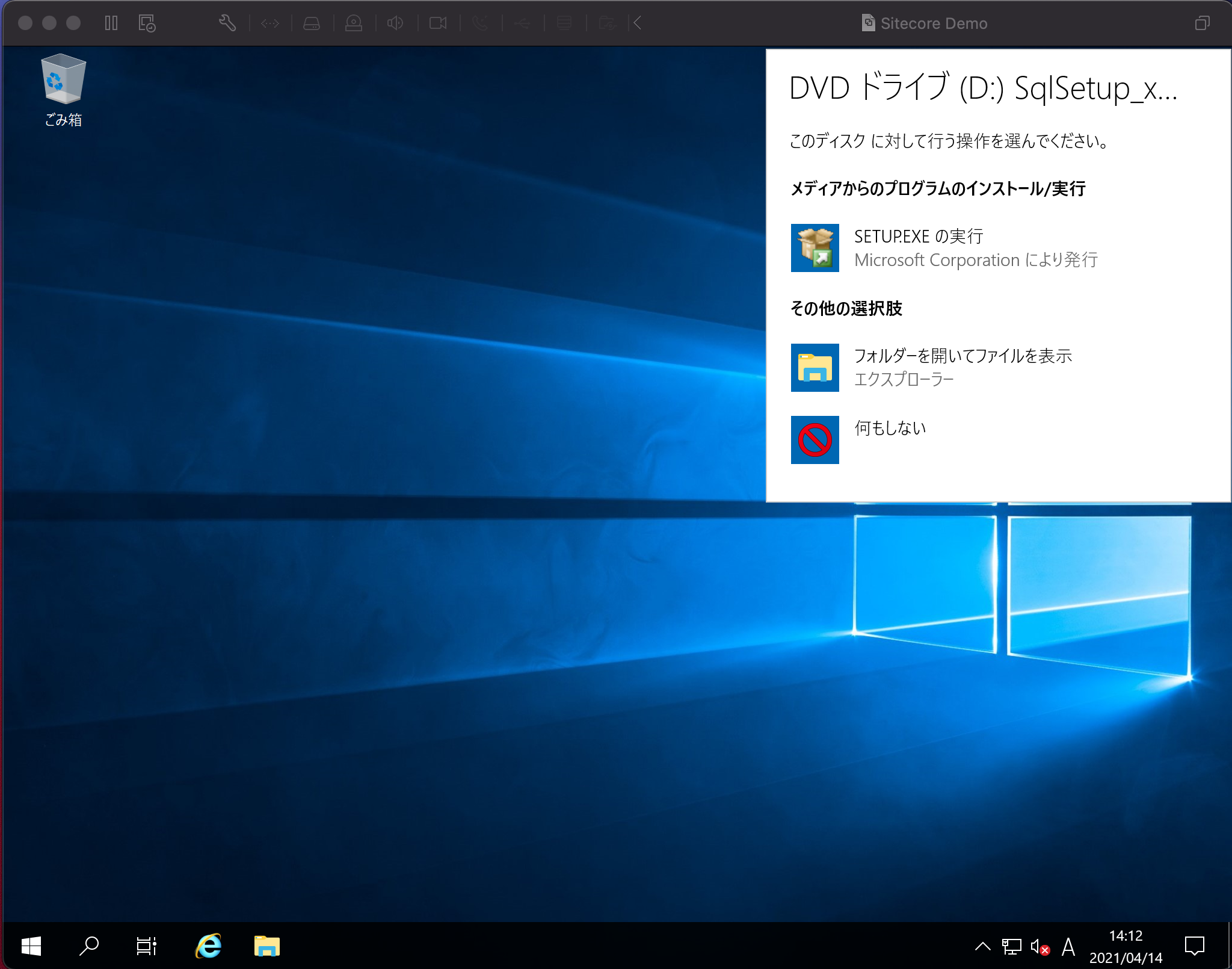Click Show Desktop sliver at taskbar end
1232x969 pixels.
point(1229,946)
